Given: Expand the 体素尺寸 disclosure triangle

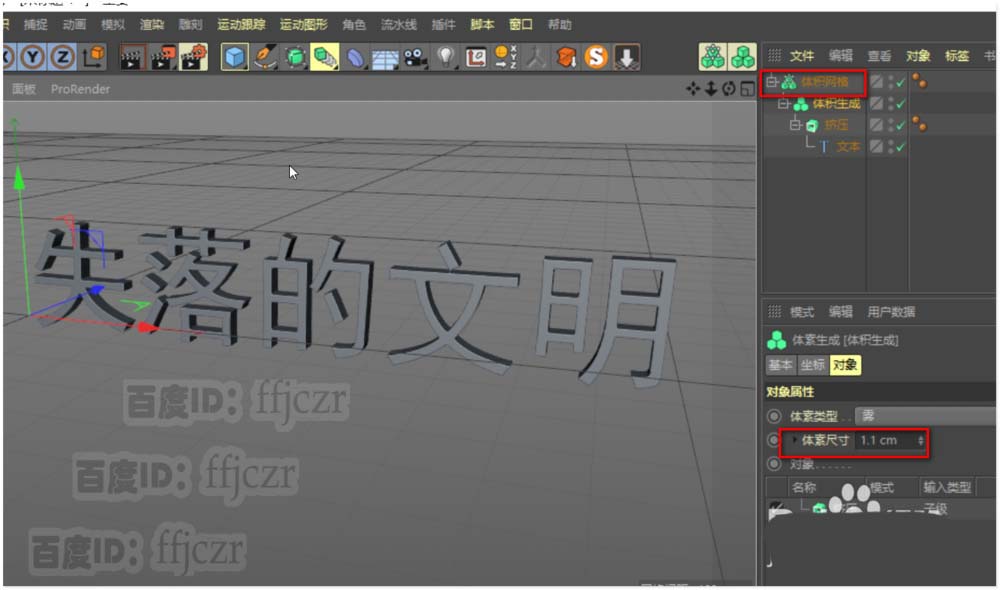Looking at the screenshot, I should tap(795, 440).
